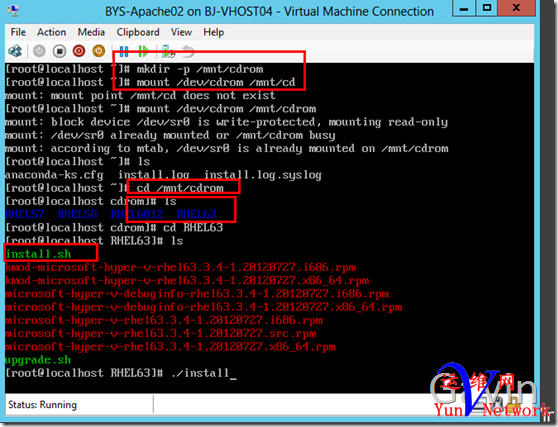Click the microsoft-hyper-v-debuginfo x86_64.rpm file name
558x427 pixels.
pyautogui.click(x=204, y=307)
